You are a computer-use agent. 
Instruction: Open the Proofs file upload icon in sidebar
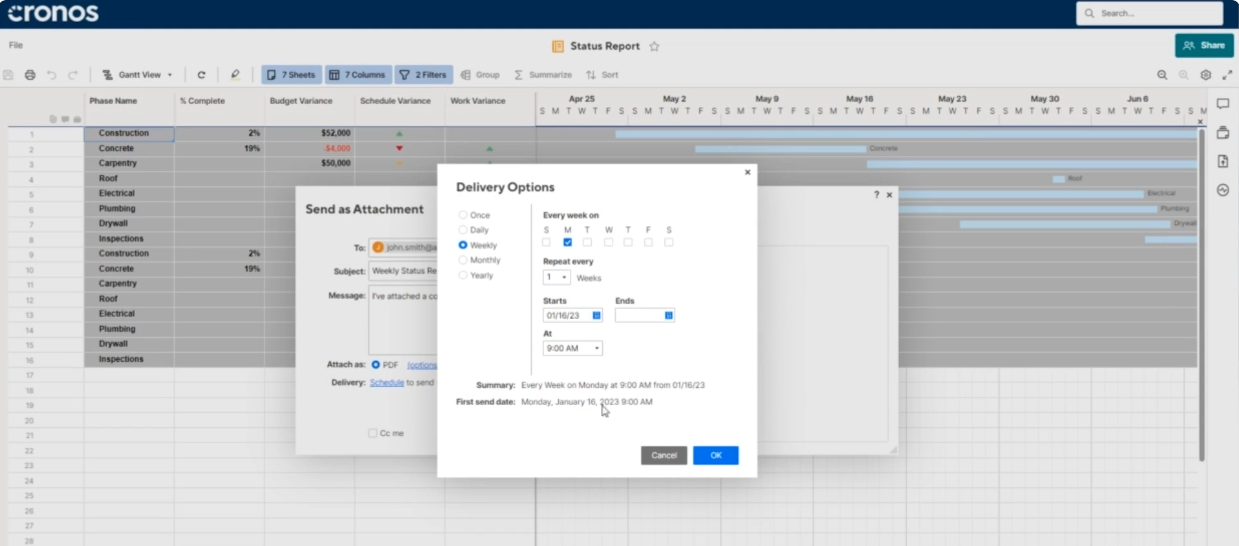coord(1223,161)
